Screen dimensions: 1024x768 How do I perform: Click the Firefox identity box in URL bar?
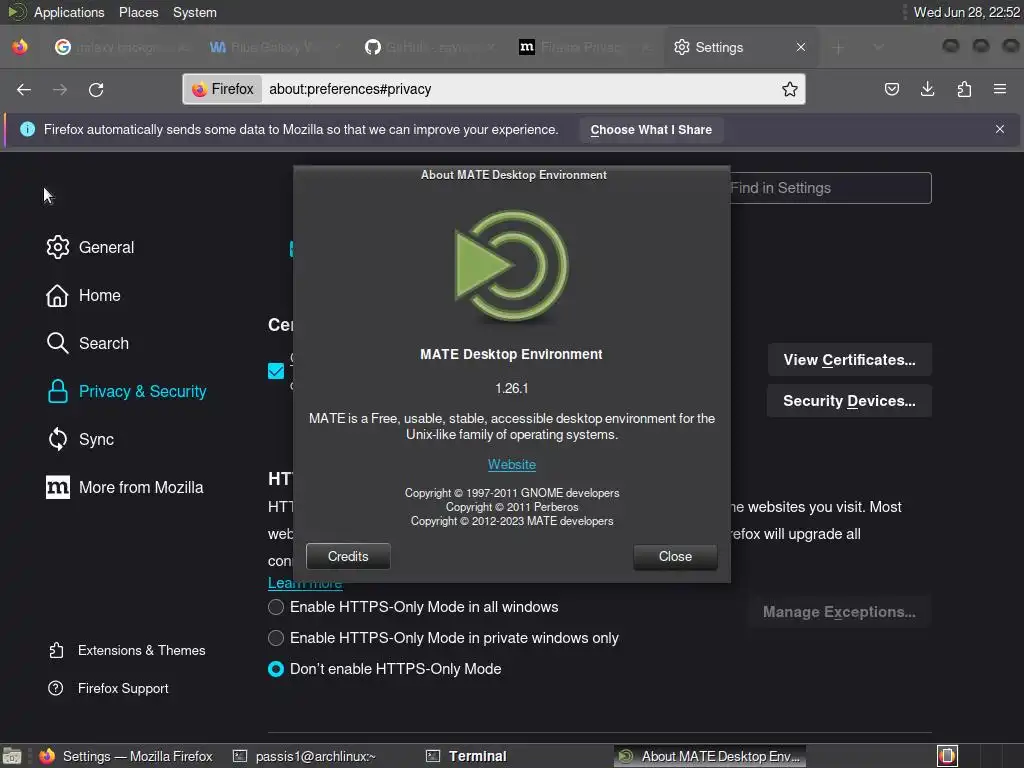tap(223, 89)
